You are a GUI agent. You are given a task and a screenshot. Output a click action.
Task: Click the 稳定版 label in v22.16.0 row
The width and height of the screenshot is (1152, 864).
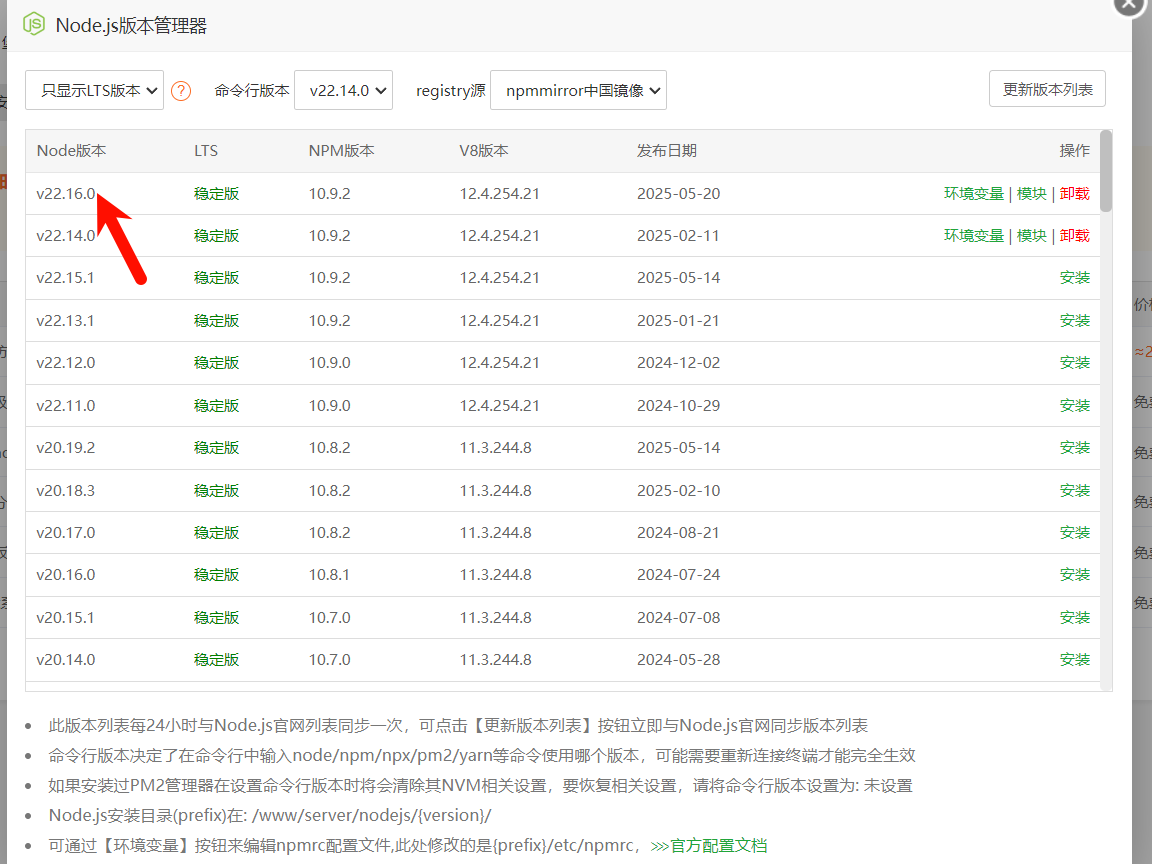(x=216, y=193)
